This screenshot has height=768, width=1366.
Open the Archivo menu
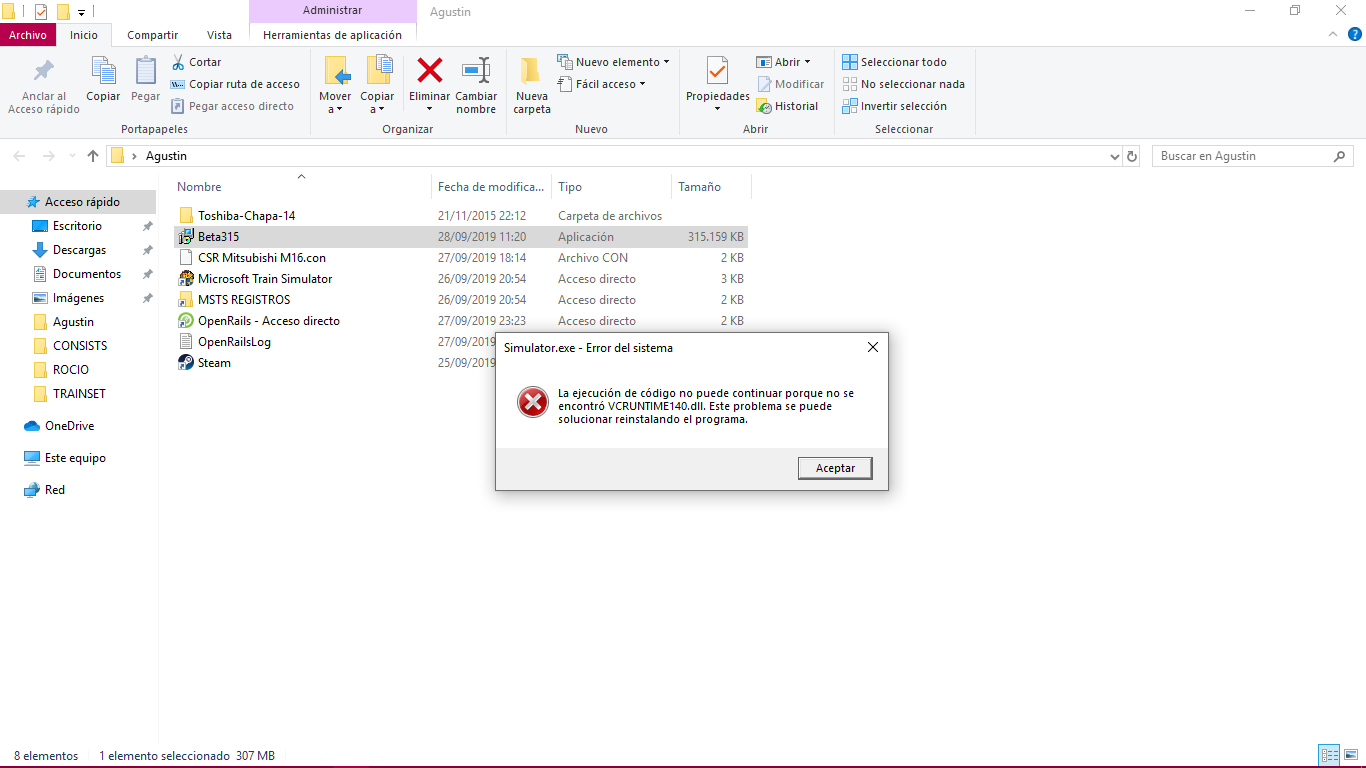point(28,35)
